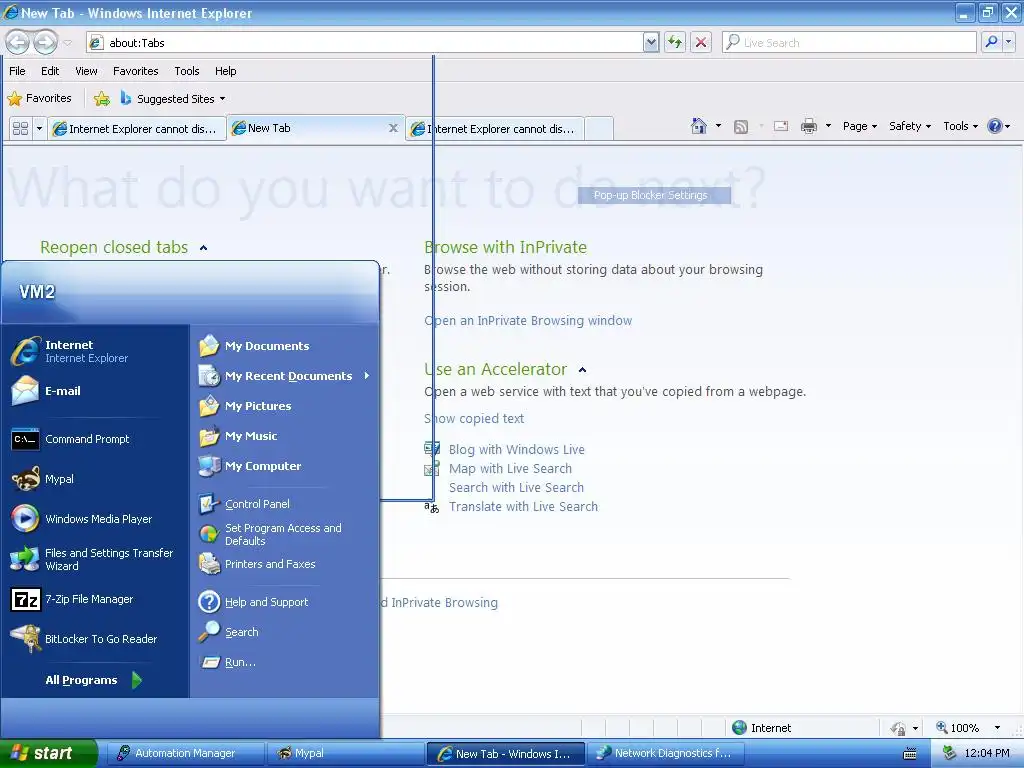
Task: Click Blog with Windows Live link
Action: pyautogui.click(x=517, y=449)
